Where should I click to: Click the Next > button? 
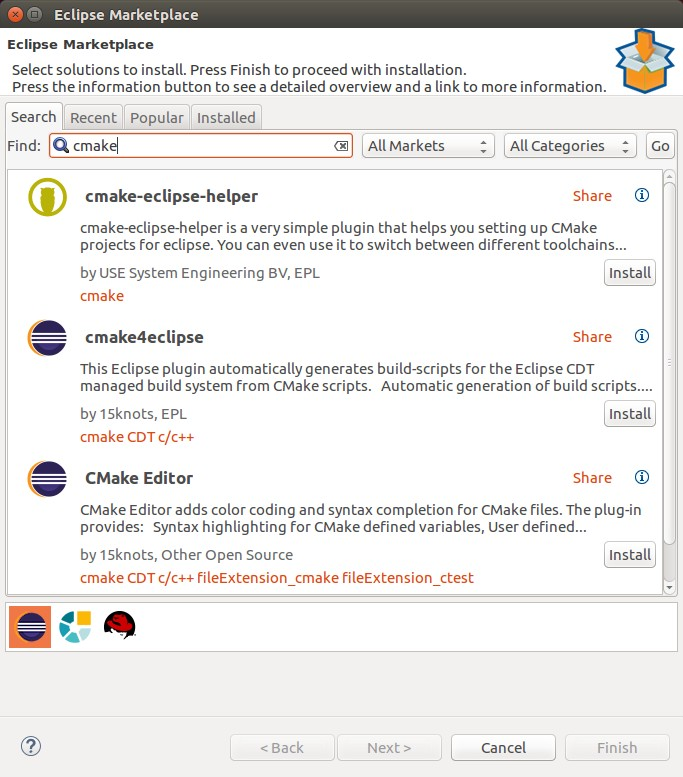point(389,747)
